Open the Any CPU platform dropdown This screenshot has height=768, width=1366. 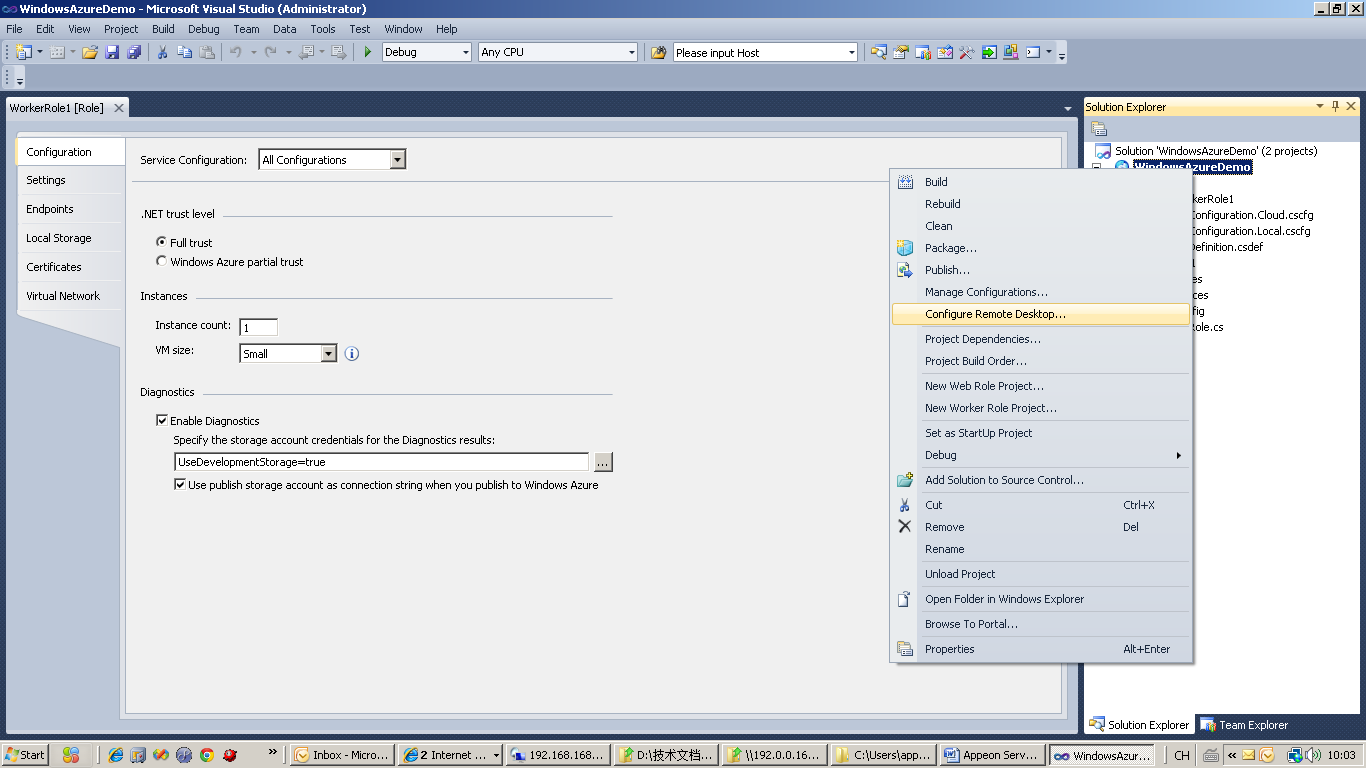631,52
